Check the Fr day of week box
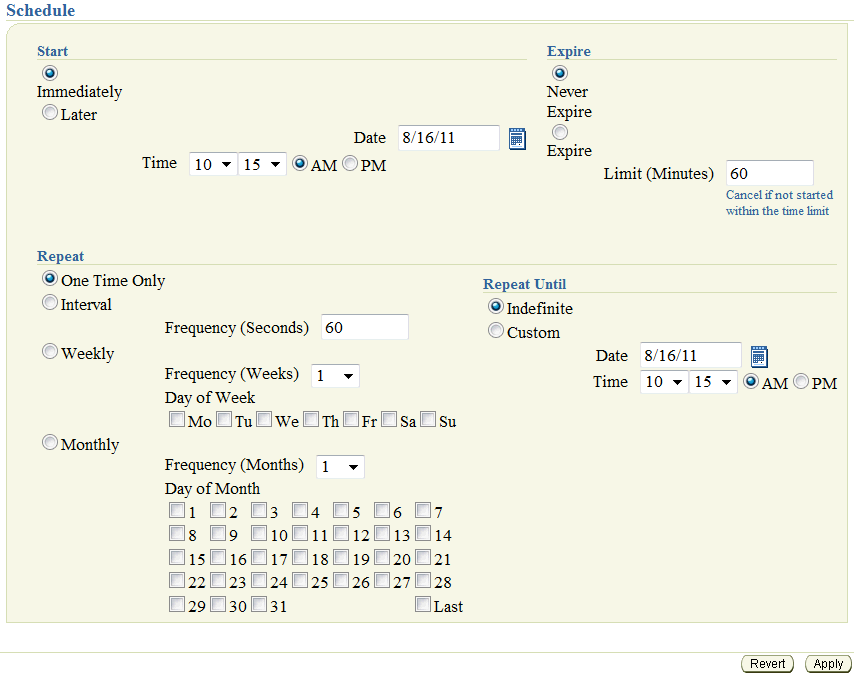The width and height of the screenshot is (855, 677). (x=351, y=419)
